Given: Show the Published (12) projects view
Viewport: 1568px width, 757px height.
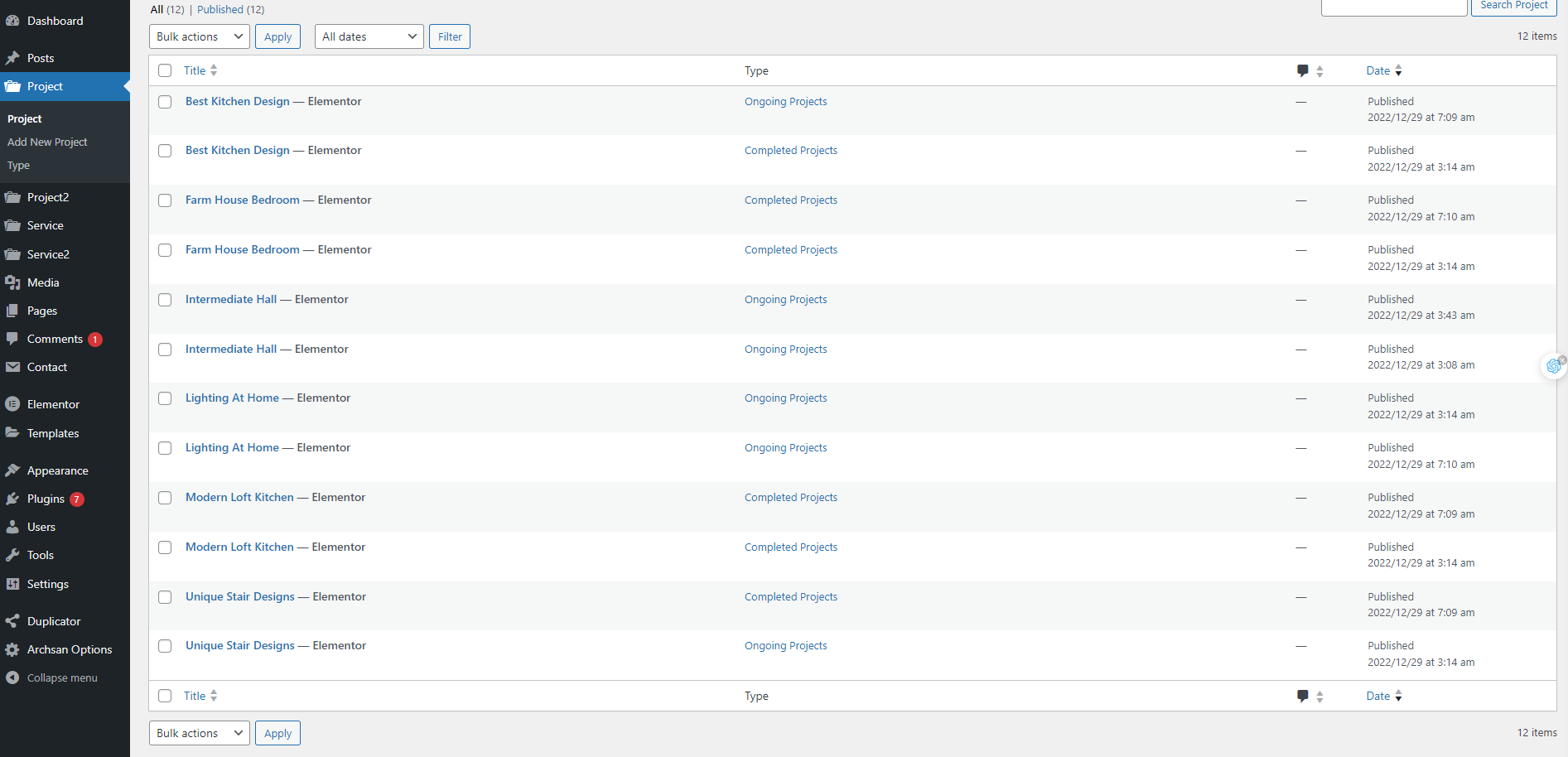Looking at the screenshot, I should coord(231,9).
